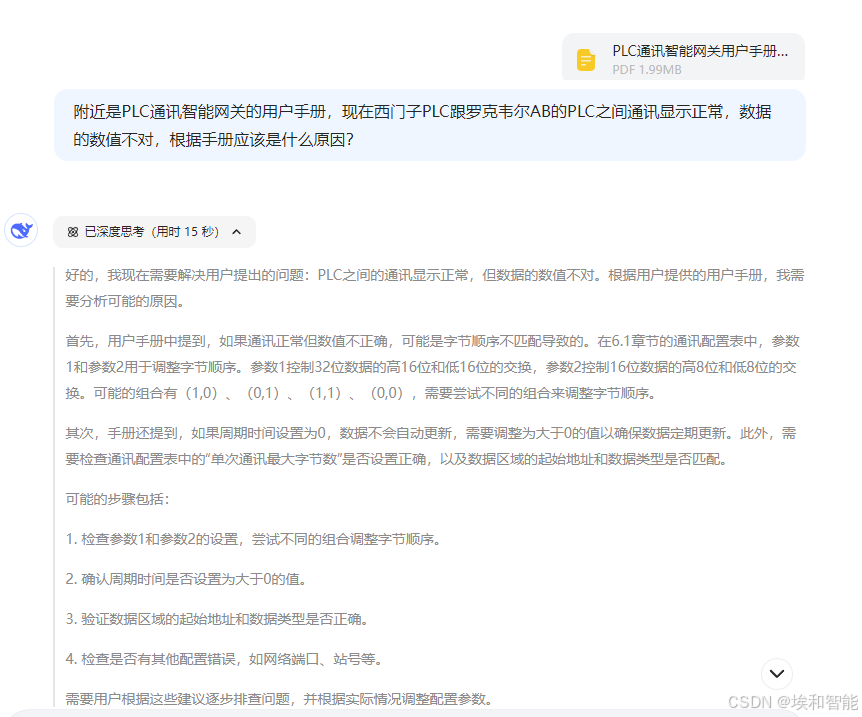Image resolution: width=862 pixels, height=717 pixels.
Task: Click "PDF 1.99MB" file size text
Action: click(646, 70)
